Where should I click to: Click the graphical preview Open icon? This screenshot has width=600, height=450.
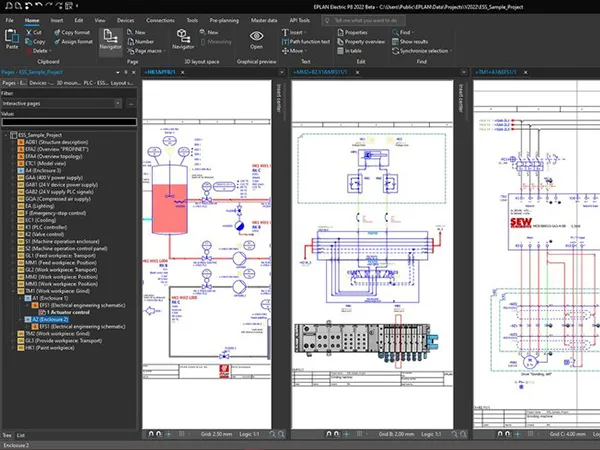257,38
